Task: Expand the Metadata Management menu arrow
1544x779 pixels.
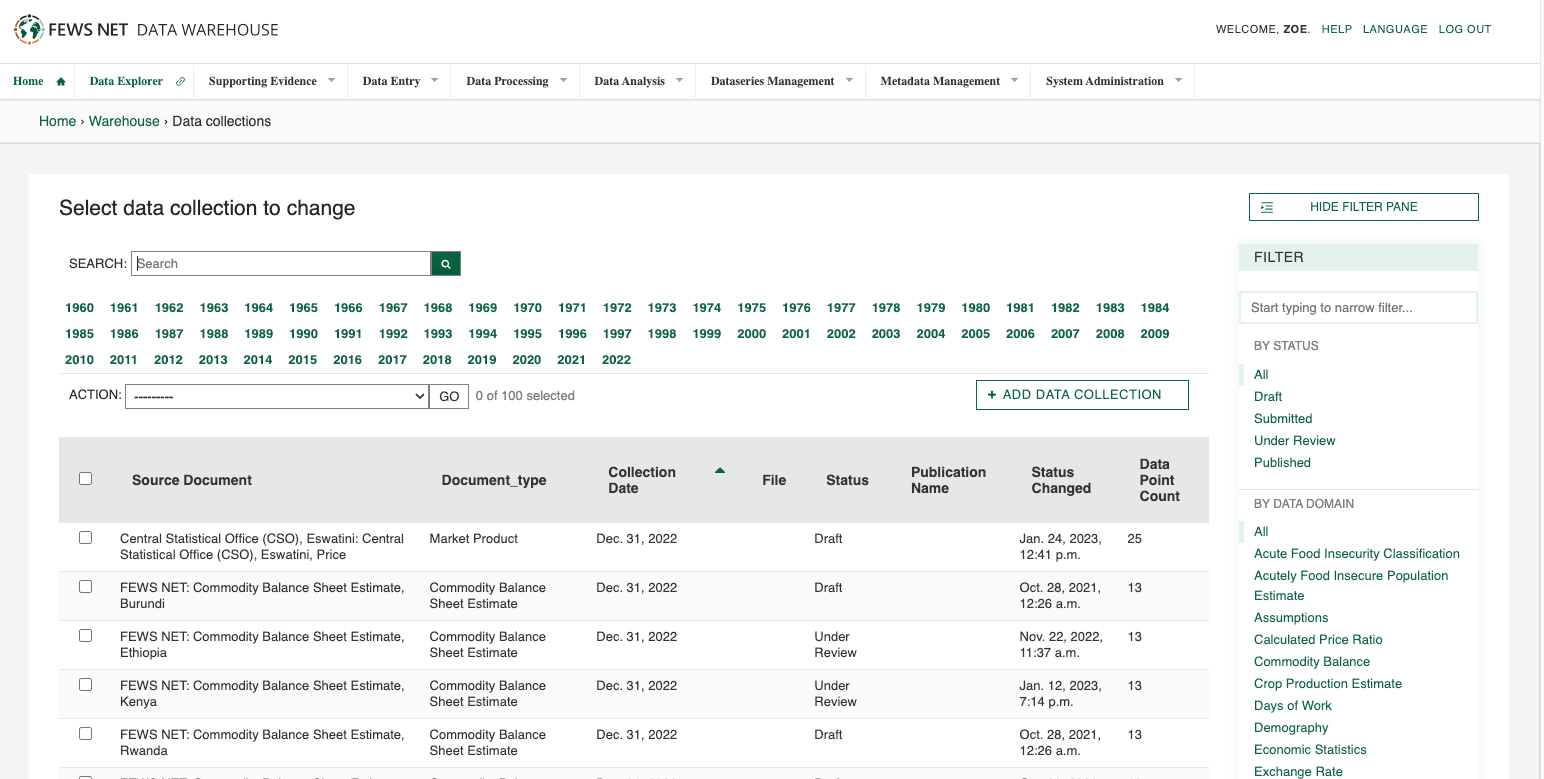Action: point(1014,80)
